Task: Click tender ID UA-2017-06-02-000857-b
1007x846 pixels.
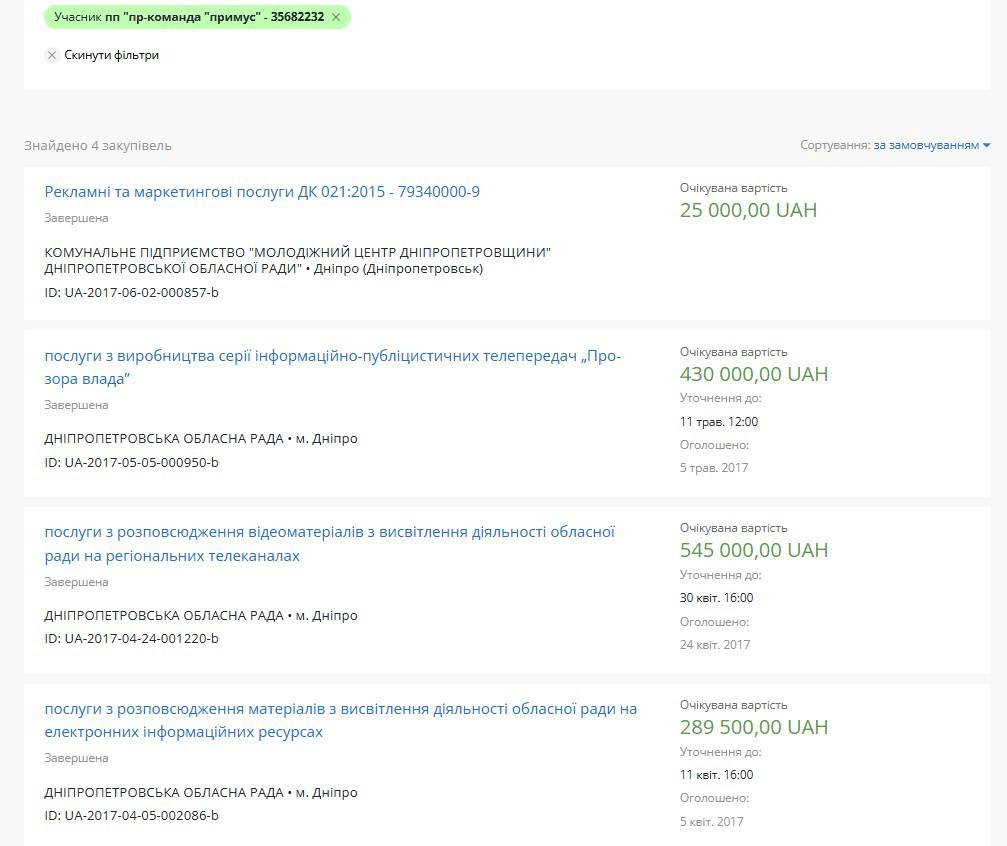Action: click(131, 292)
